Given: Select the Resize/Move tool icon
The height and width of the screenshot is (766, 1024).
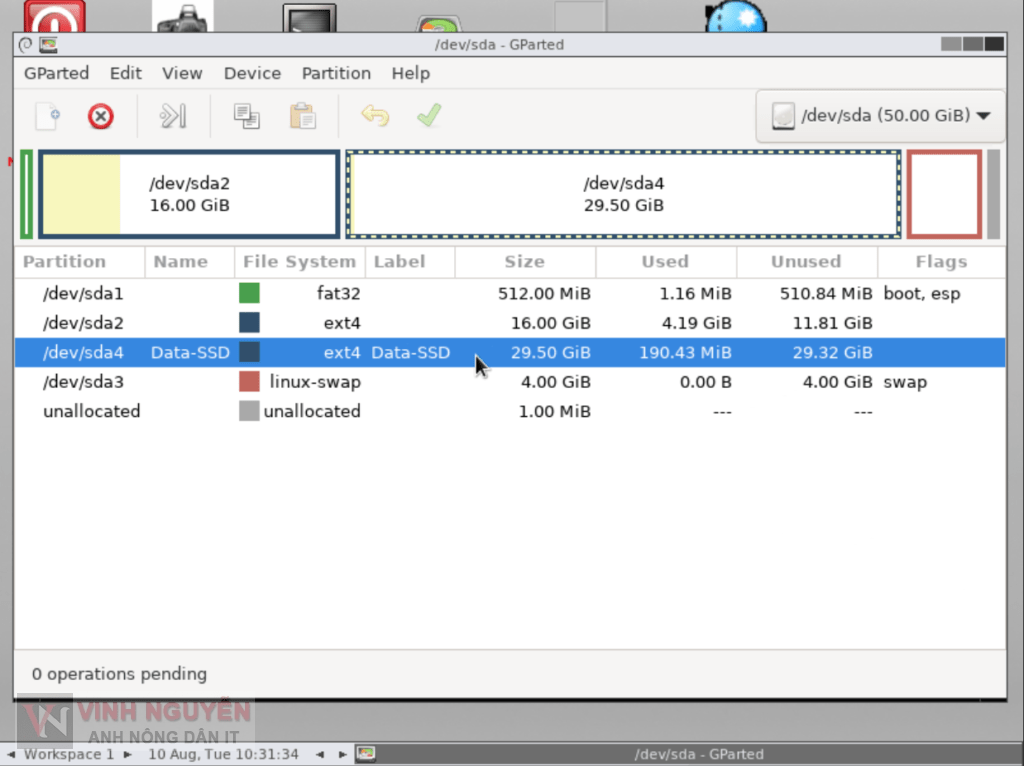Looking at the screenshot, I should tap(171, 116).
